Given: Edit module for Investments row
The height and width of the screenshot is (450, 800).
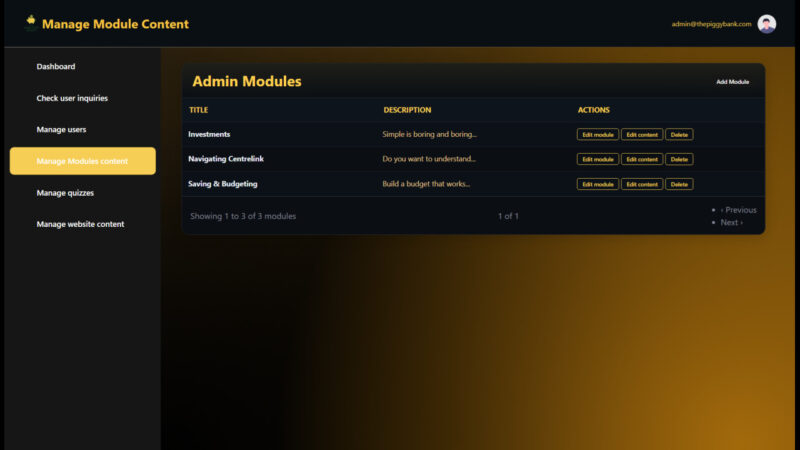Looking at the screenshot, I should (597, 135).
